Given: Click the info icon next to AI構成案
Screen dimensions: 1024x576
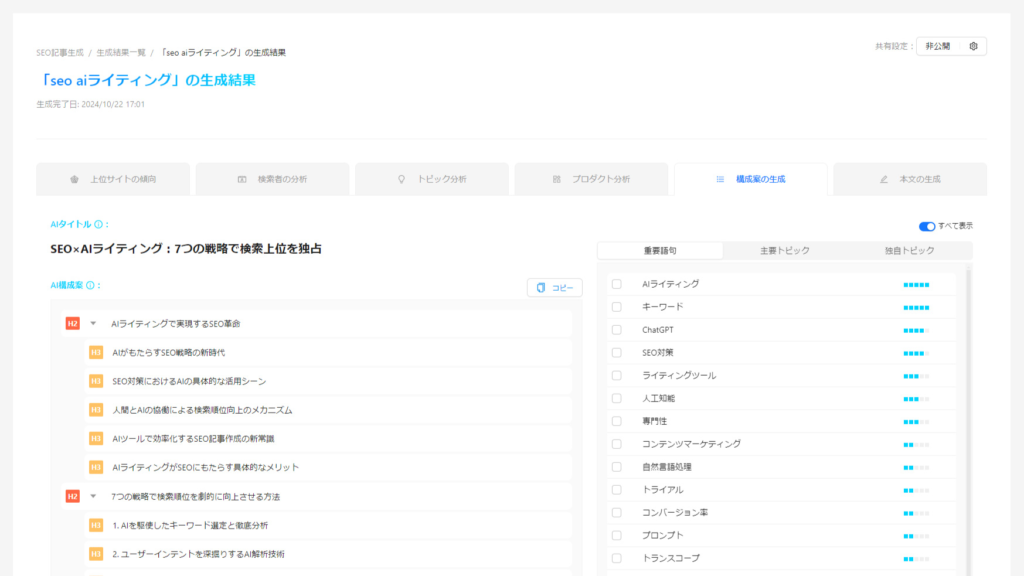Looking at the screenshot, I should click(90, 285).
